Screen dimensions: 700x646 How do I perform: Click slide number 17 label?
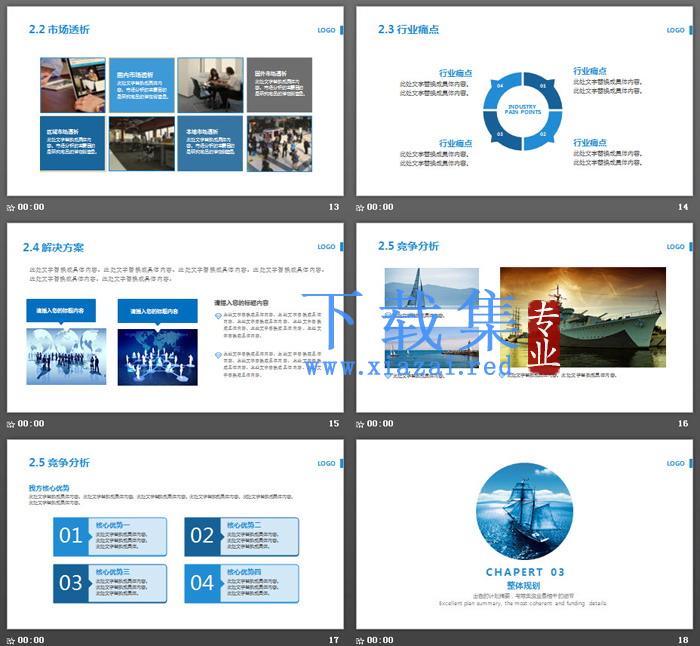pyautogui.click(x=334, y=640)
